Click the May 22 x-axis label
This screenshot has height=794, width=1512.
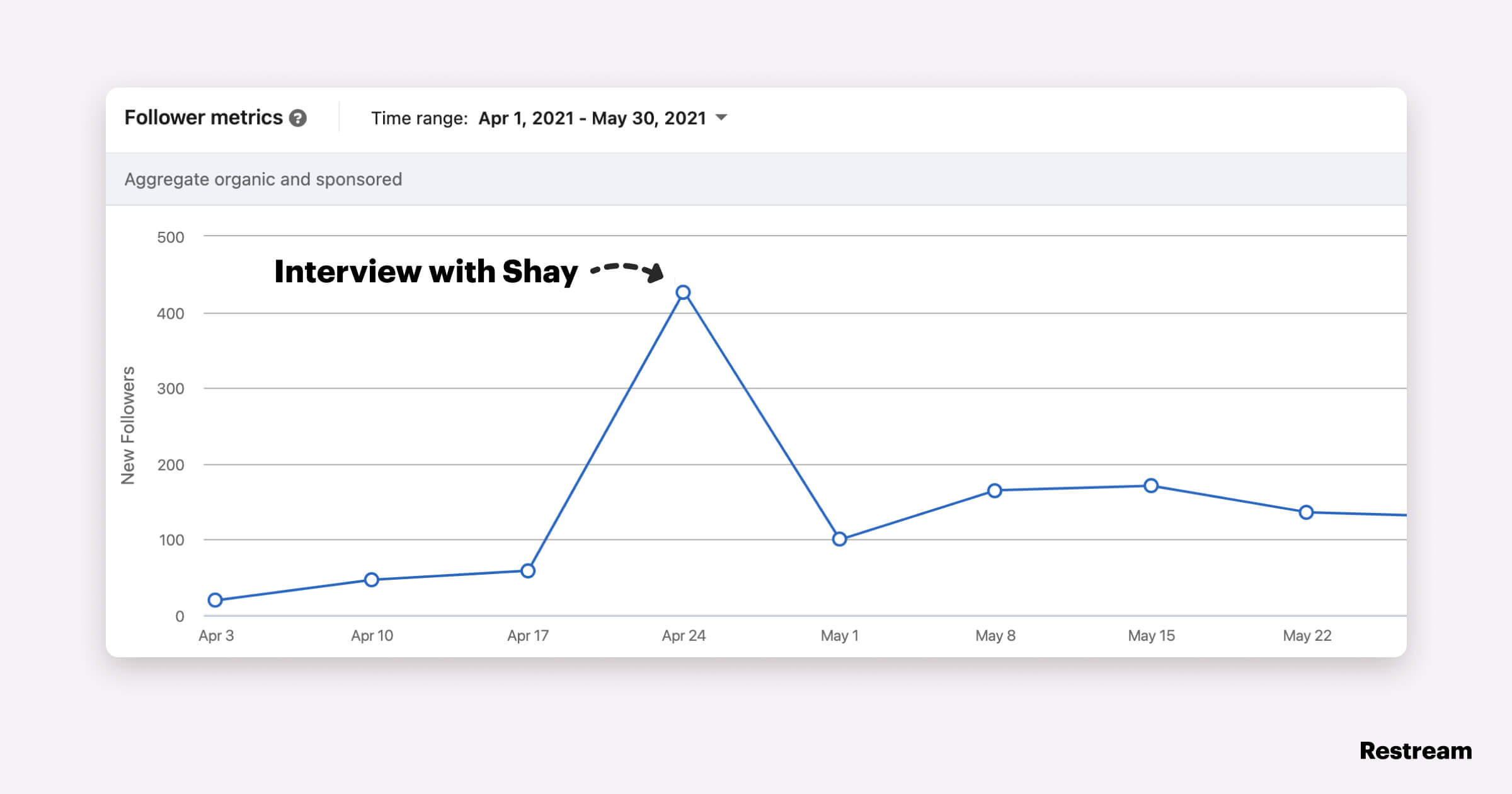click(1307, 635)
